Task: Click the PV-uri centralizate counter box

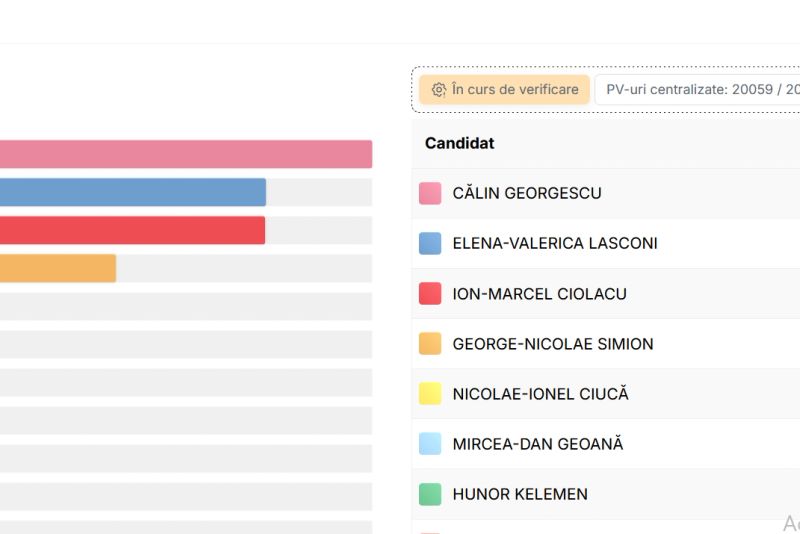Action: point(700,90)
